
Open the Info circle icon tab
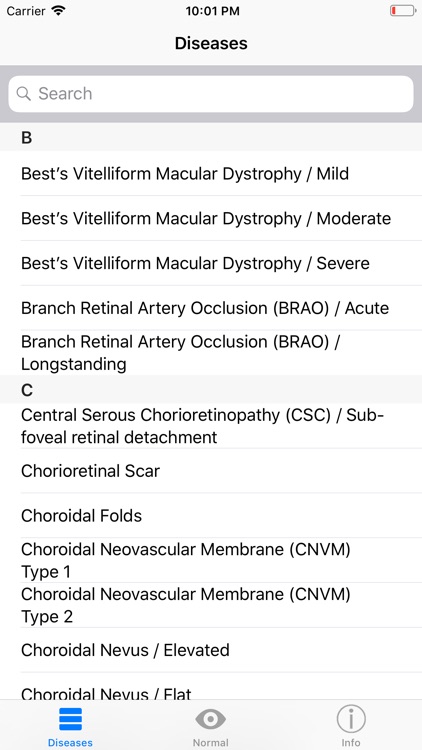pos(351,719)
